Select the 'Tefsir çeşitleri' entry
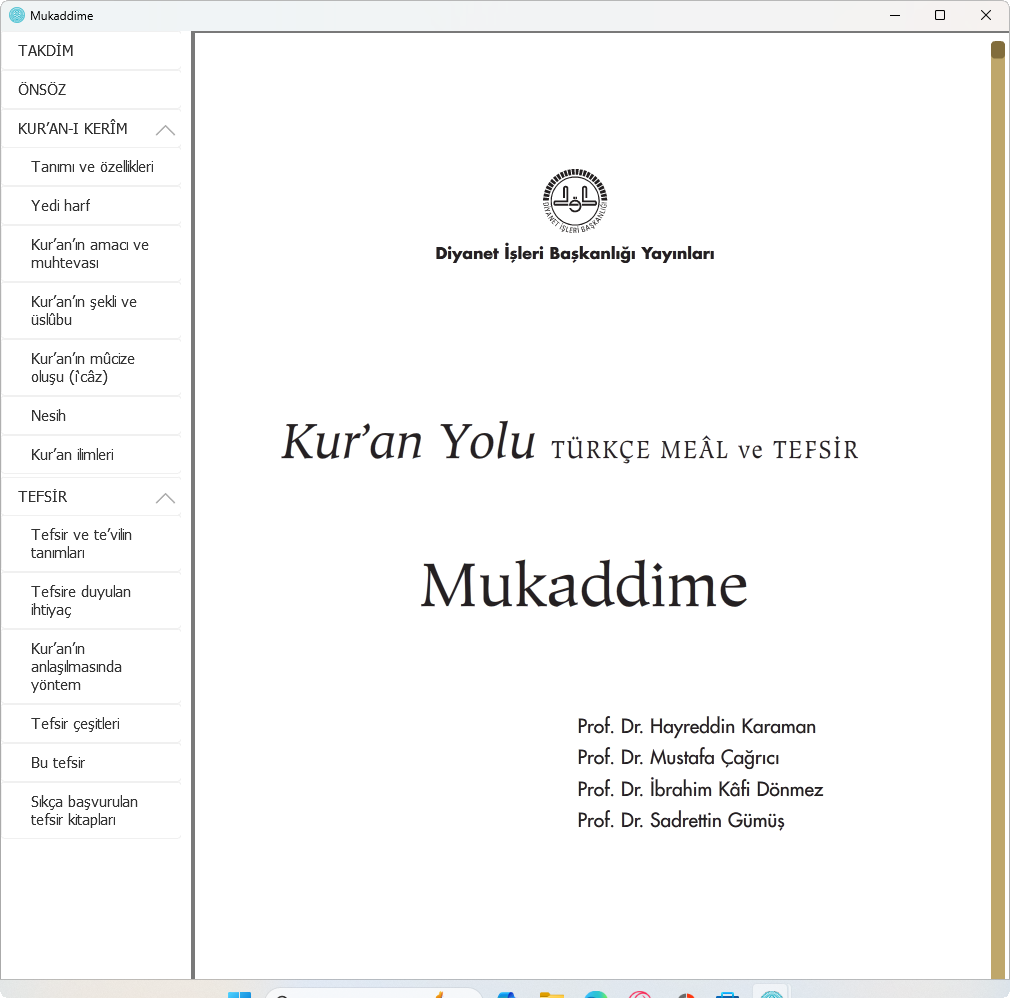Viewport: 1010px width, 998px height. click(x=91, y=724)
